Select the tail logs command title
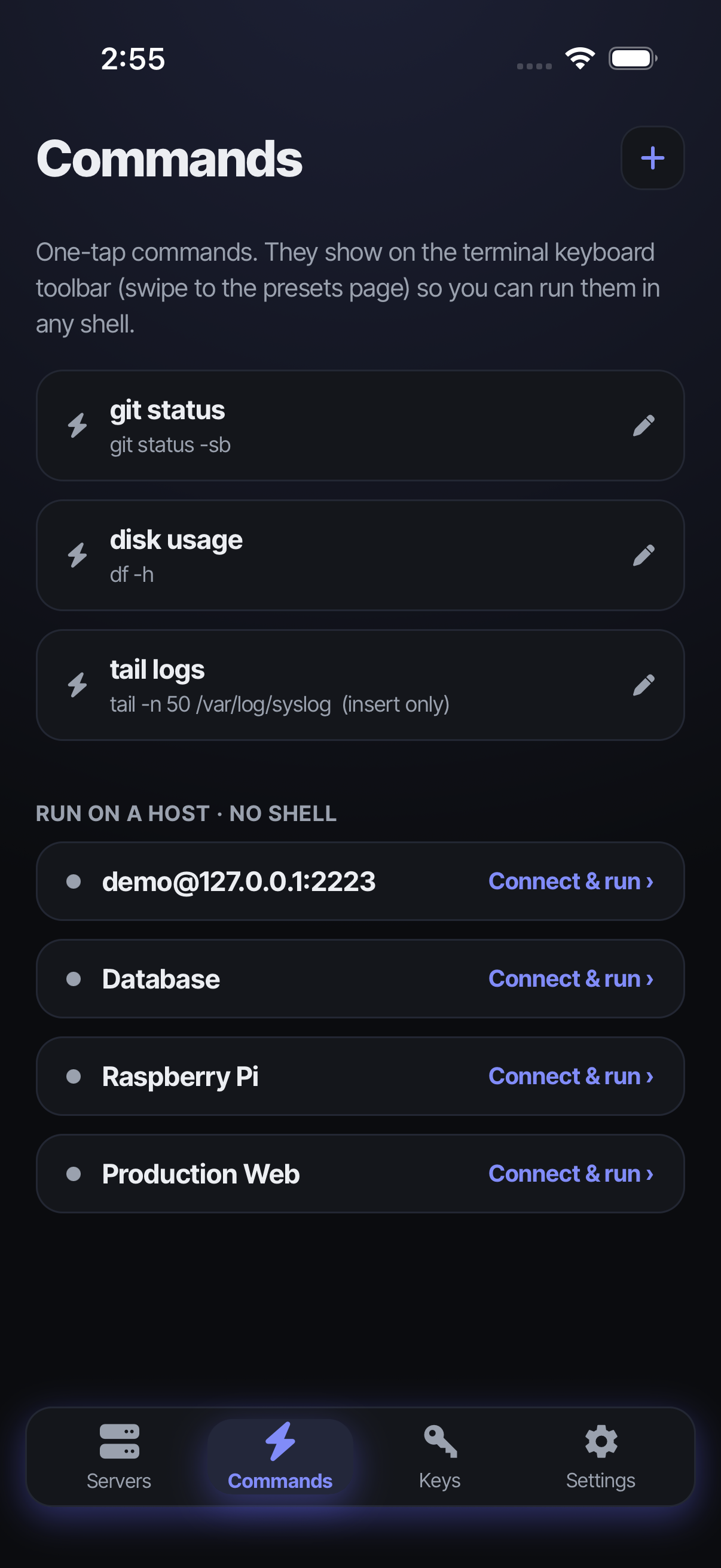The height and width of the screenshot is (1568, 721). [x=157, y=670]
